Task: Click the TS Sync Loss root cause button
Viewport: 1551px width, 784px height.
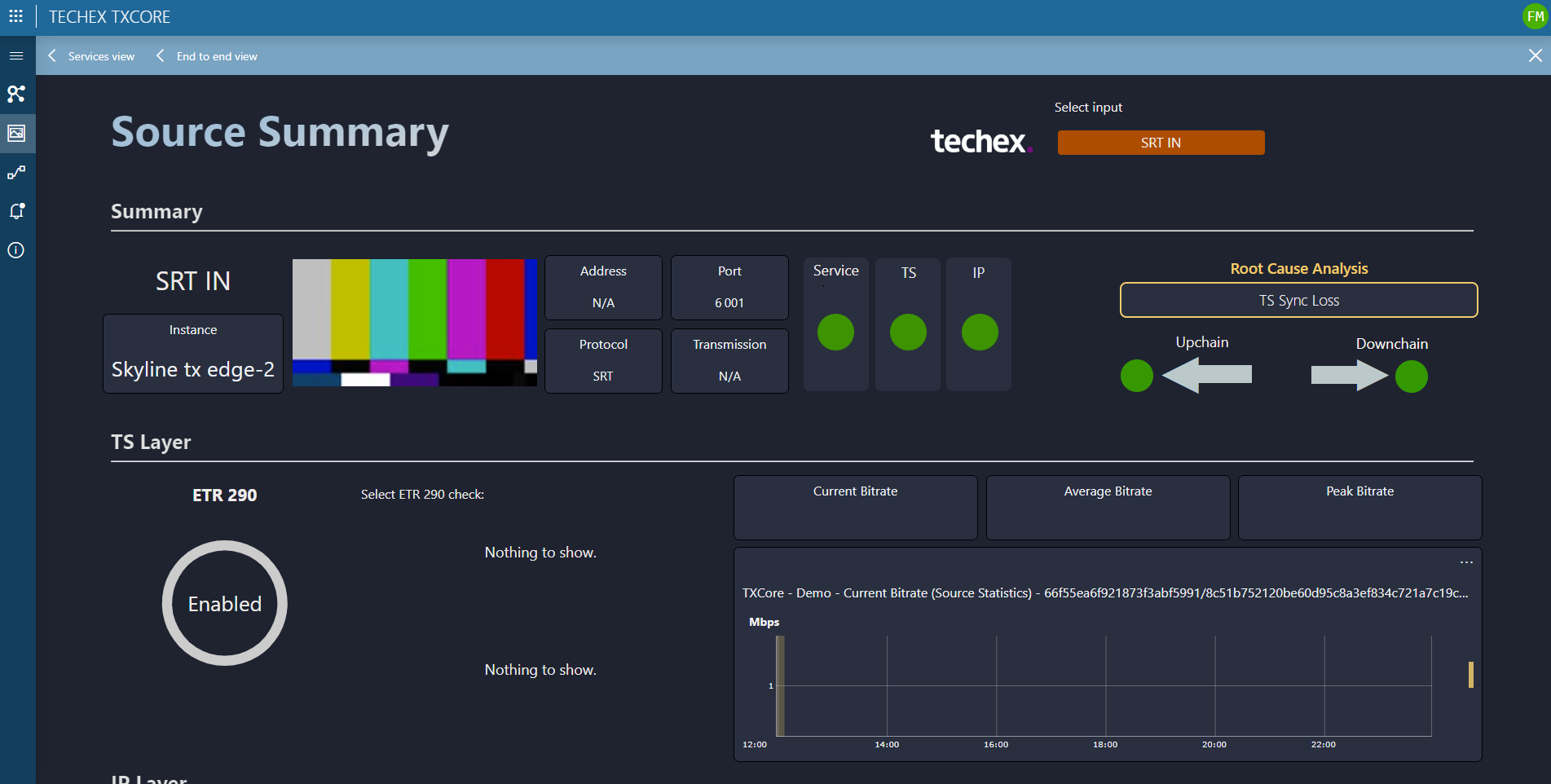Action: (1298, 300)
